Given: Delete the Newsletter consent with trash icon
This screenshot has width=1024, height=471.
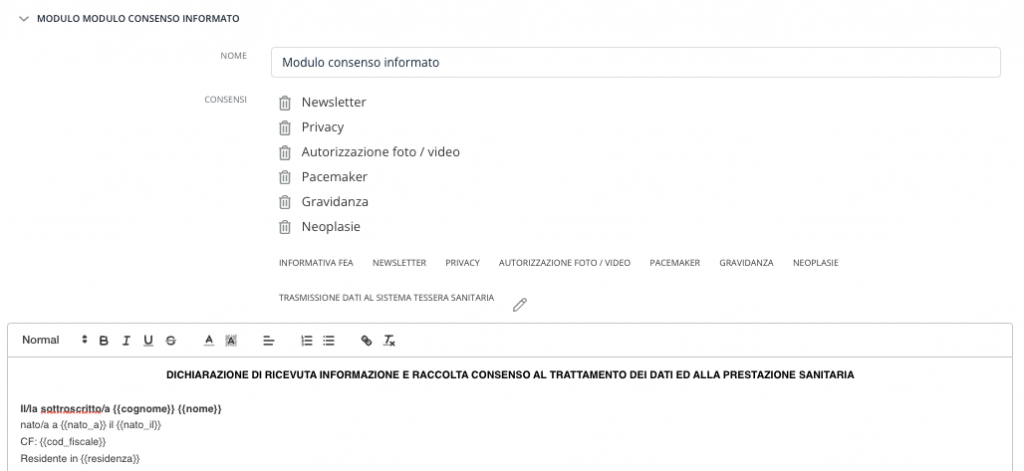Looking at the screenshot, I should click(x=285, y=103).
